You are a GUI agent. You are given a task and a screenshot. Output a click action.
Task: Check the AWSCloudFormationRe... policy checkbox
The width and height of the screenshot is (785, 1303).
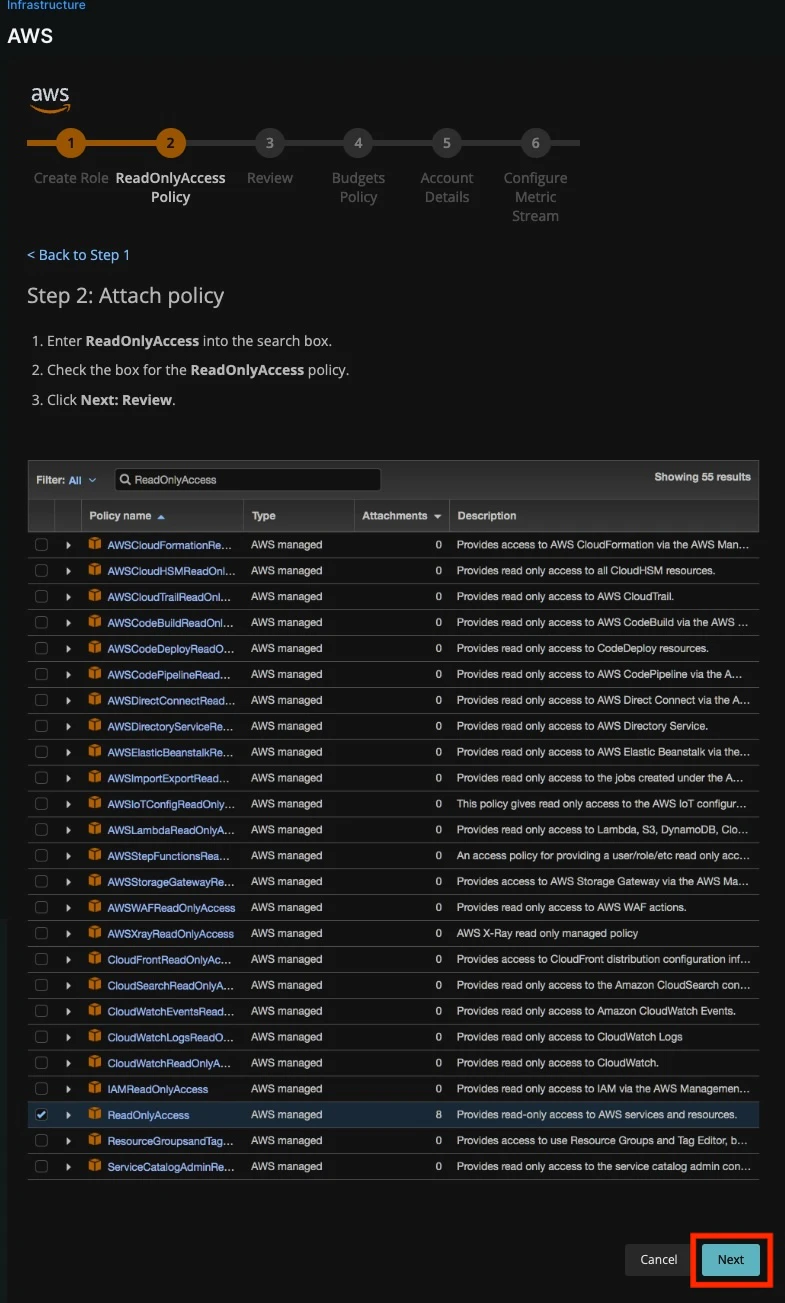click(x=41, y=545)
